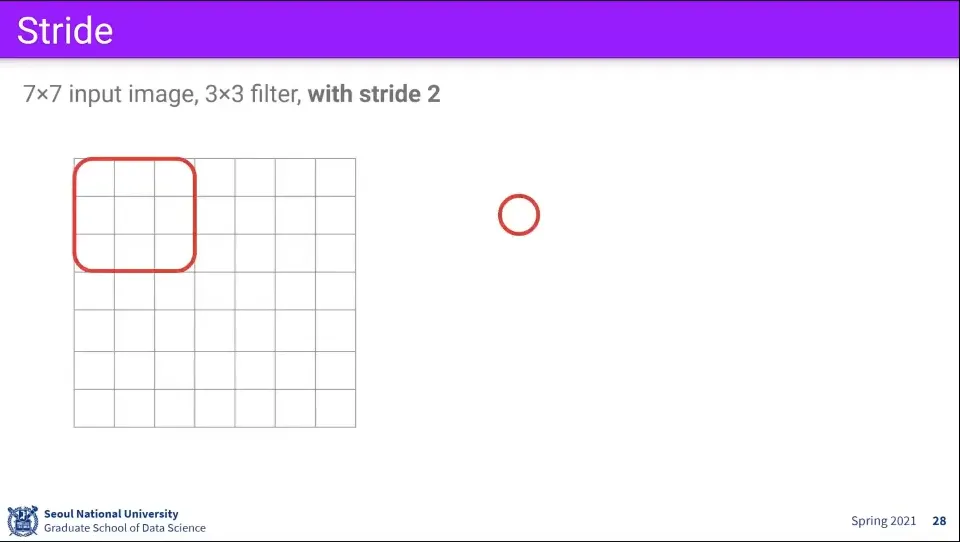Click the '7×7 input image' text
Viewport: 960px width, 542px height.
click(107, 95)
